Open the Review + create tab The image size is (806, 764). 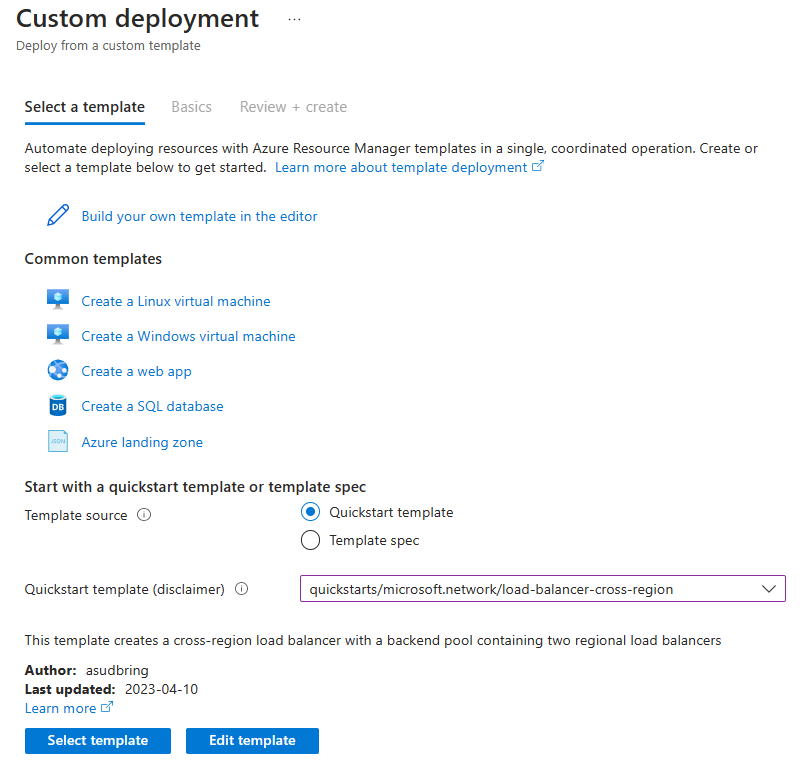(x=293, y=107)
